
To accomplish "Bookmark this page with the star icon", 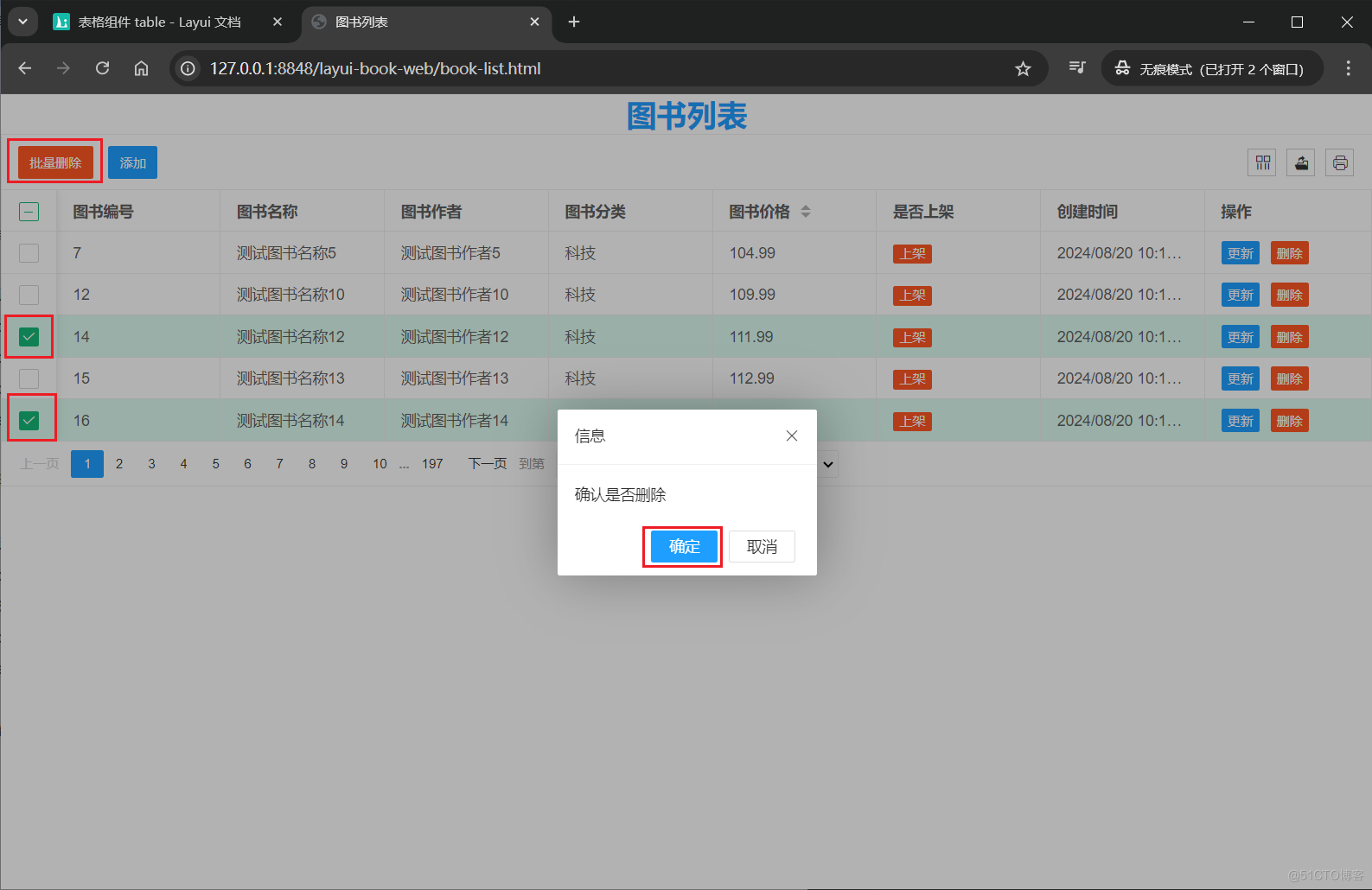I will pos(1023,68).
